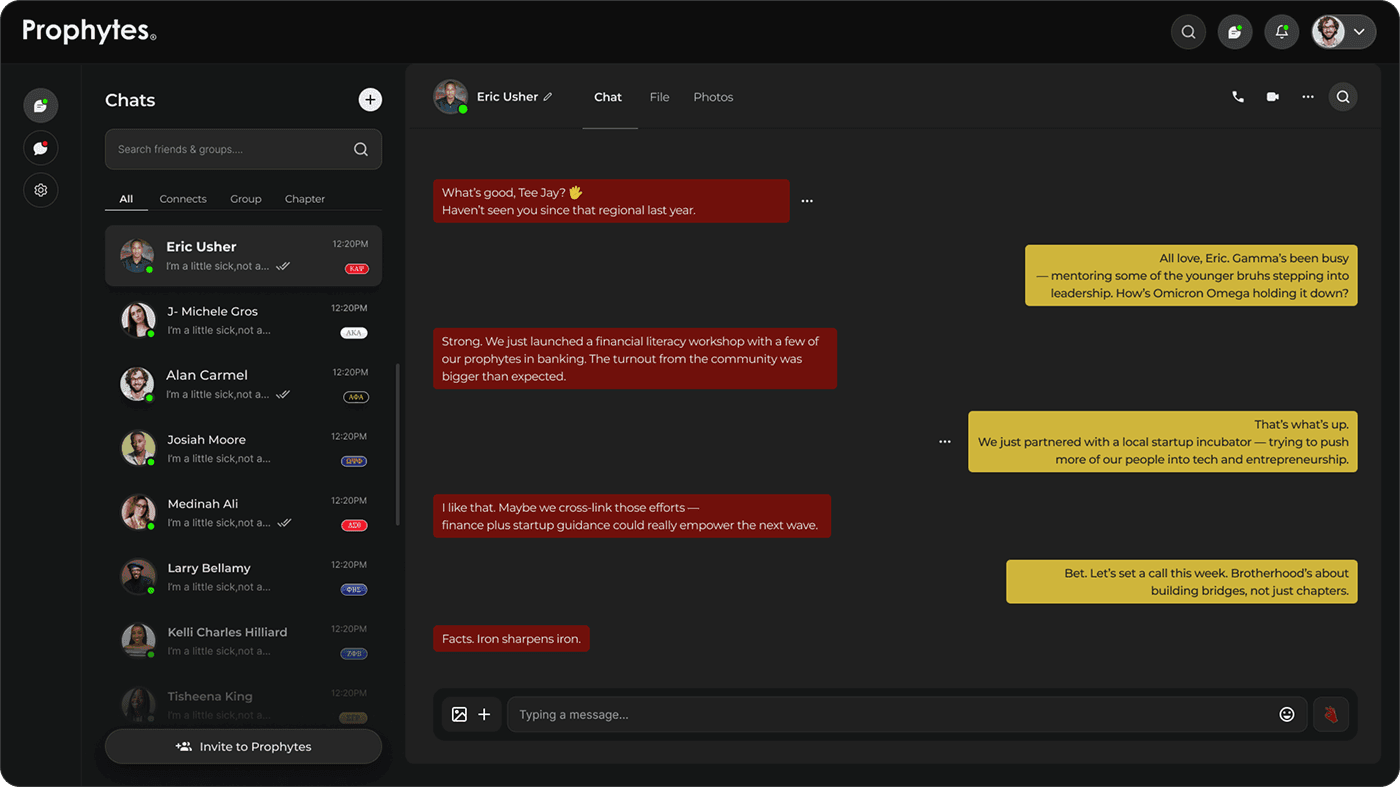This screenshot has height=787, width=1400.
Task: Open options for "What's good, Tee Jay?" message
Action: pos(807,201)
